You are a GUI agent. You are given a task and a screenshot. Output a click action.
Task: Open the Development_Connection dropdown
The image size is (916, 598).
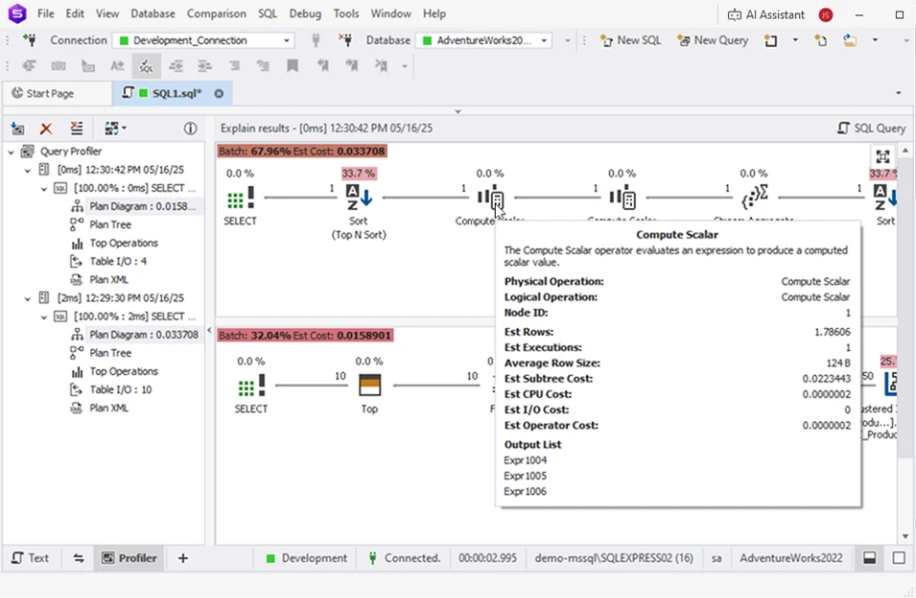coord(203,40)
